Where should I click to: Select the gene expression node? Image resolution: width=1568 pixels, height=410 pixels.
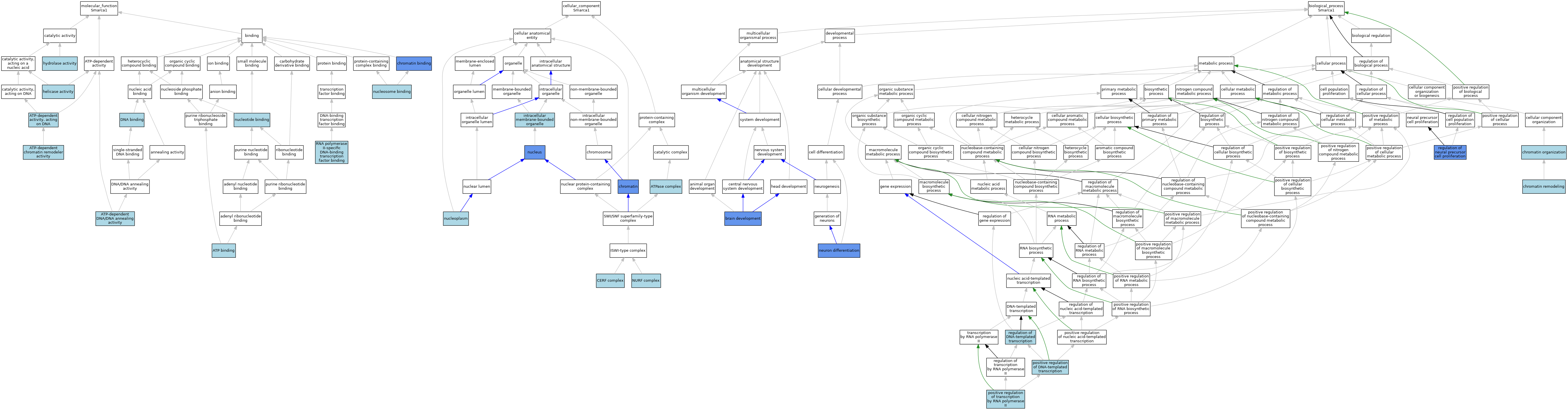pyautogui.click(x=896, y=187)
